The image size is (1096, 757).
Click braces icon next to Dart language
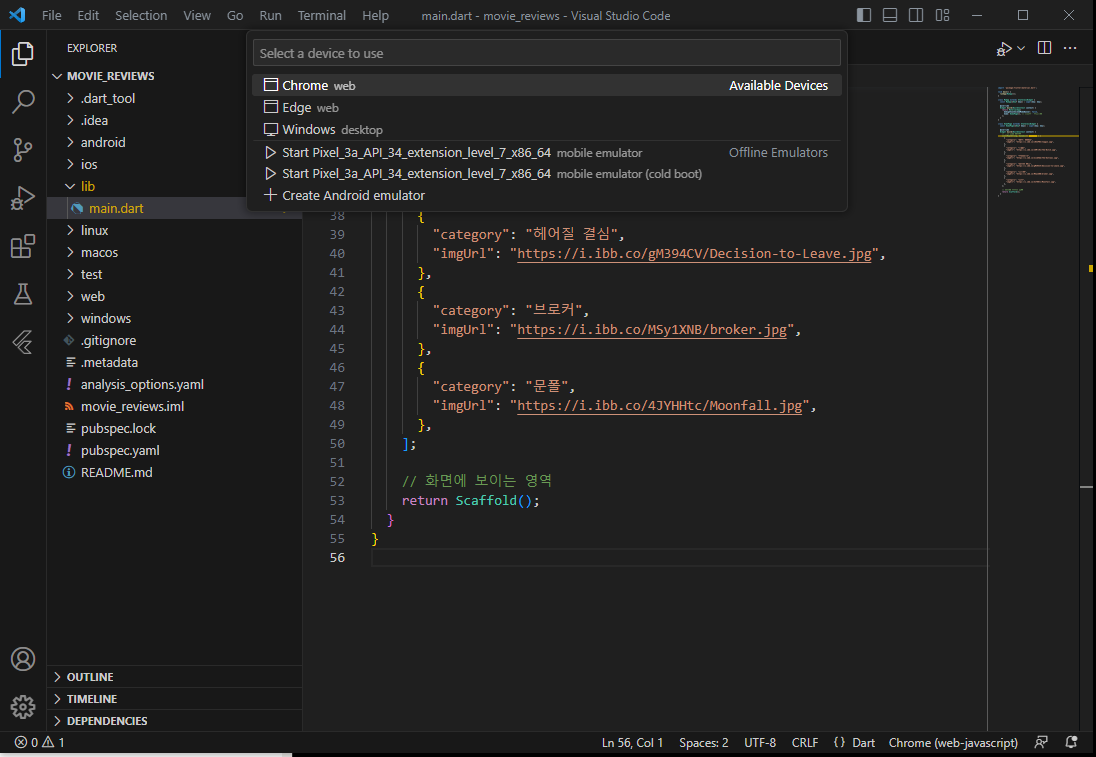839,742
